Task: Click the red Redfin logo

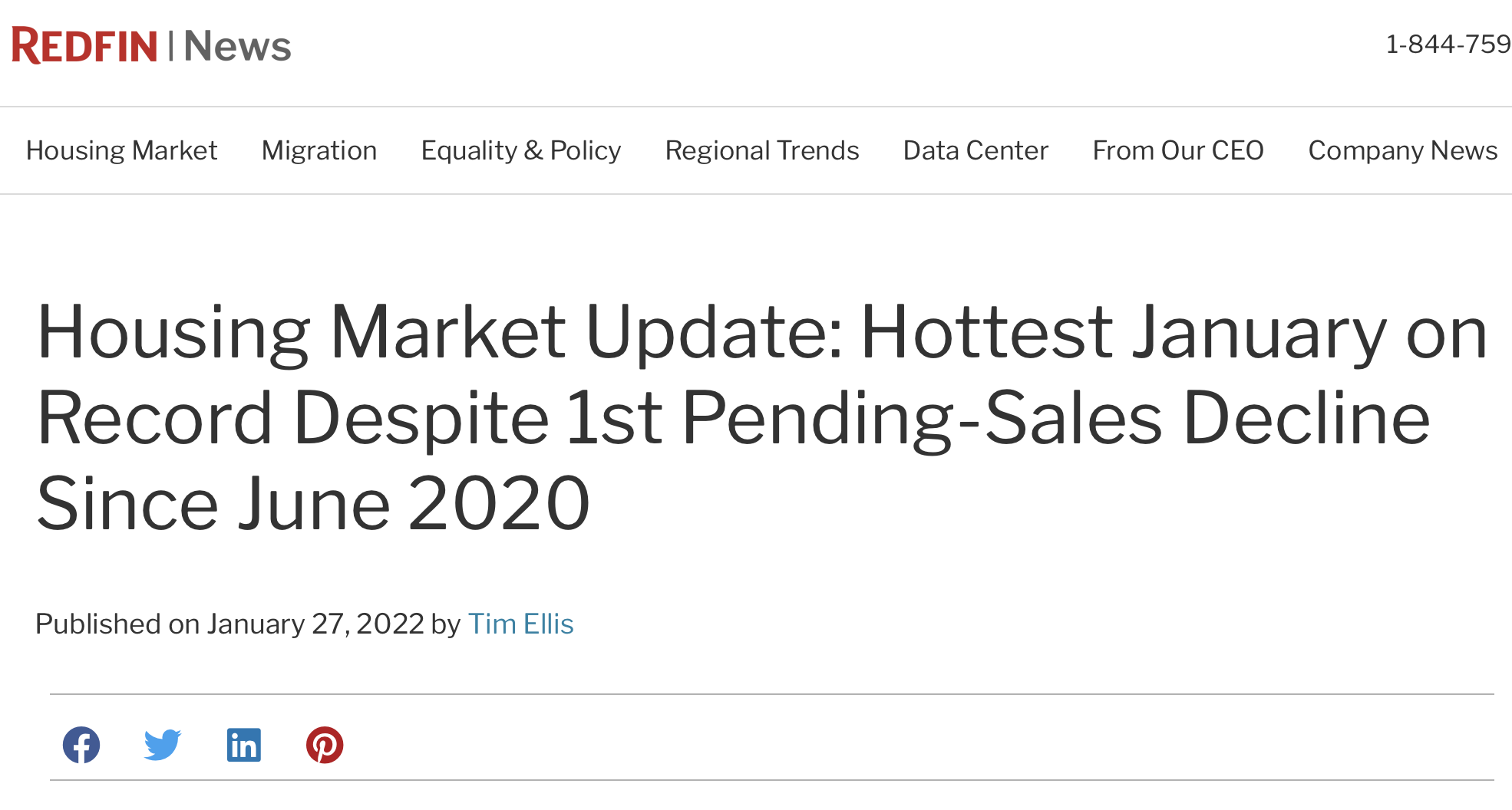Action: (x=84, y=45)
